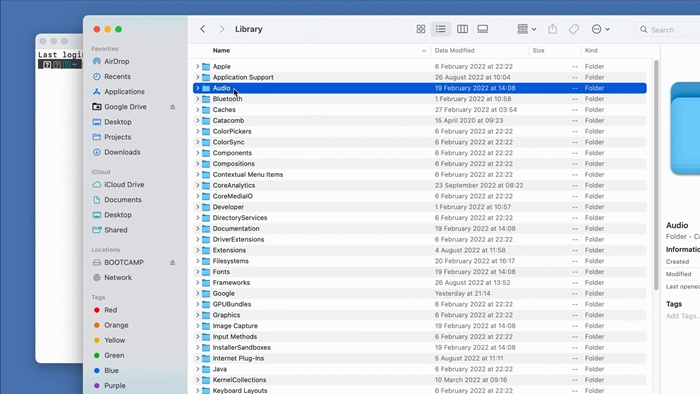Expand the Fonts folder

coord(197,272)
